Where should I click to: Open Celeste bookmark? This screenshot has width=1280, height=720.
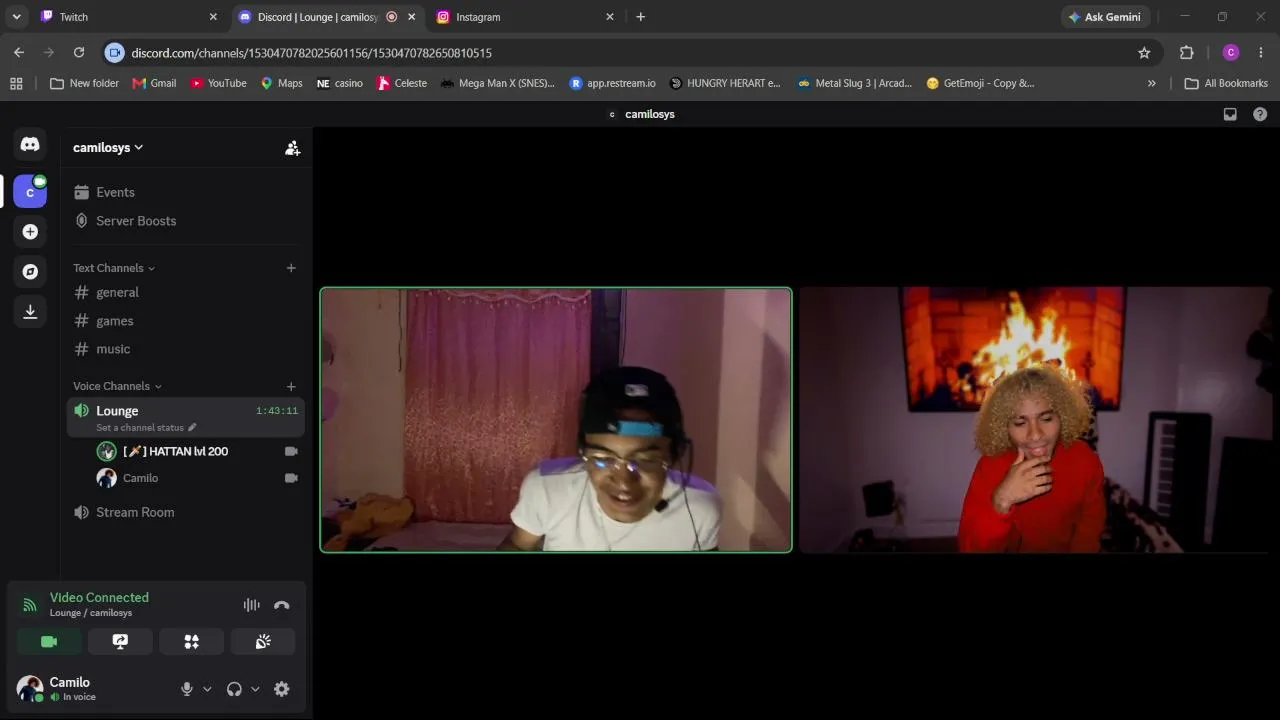coord(401,84)
